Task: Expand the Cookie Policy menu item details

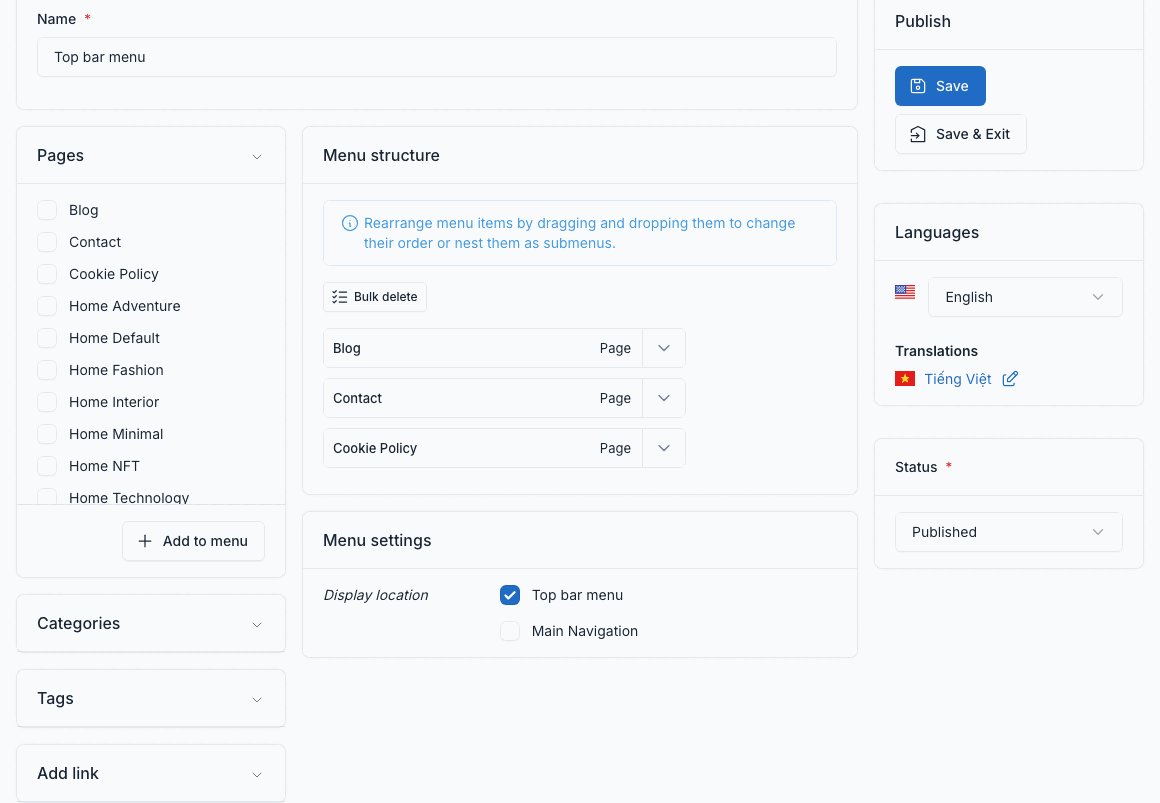Action: [x=664, y=448]
